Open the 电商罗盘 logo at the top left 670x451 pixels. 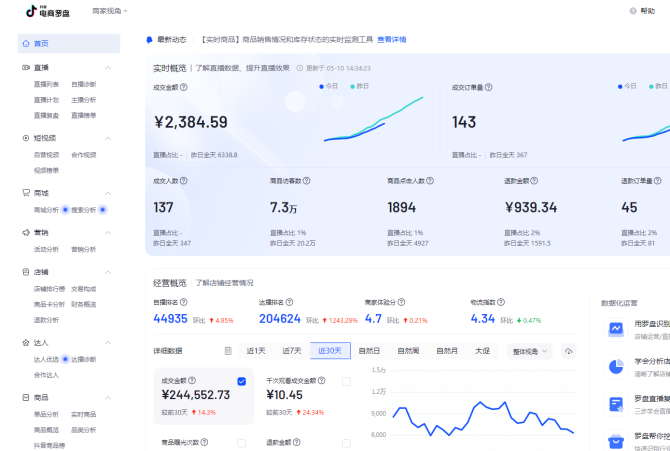48,12
